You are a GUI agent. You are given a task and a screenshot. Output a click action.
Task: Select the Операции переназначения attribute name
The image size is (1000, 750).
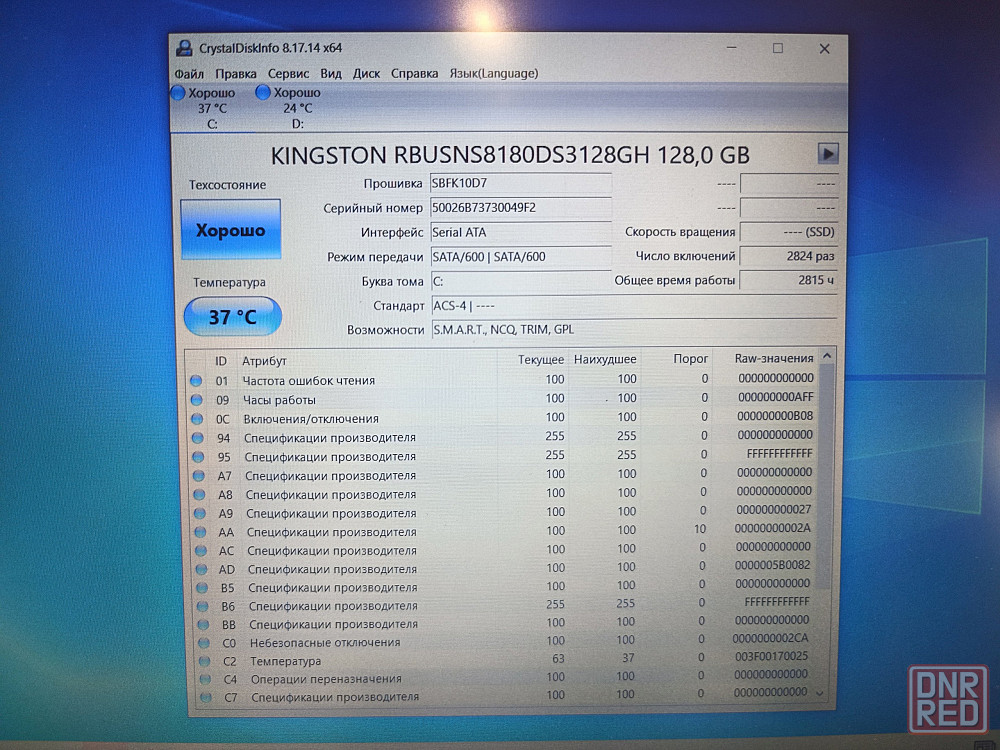click(326, 679)
